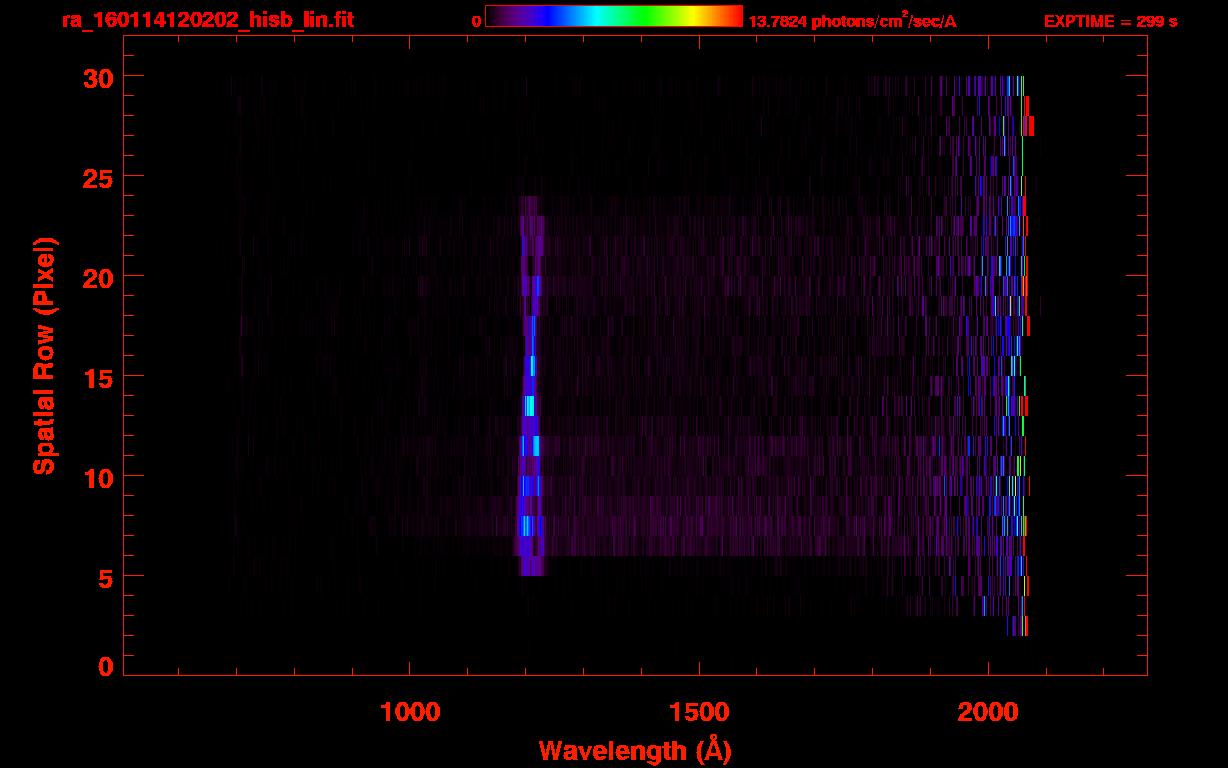Screen dimensions: 1228x768
Task: Click the rainbow color scale bar
Action: click(x=614, y=16)
